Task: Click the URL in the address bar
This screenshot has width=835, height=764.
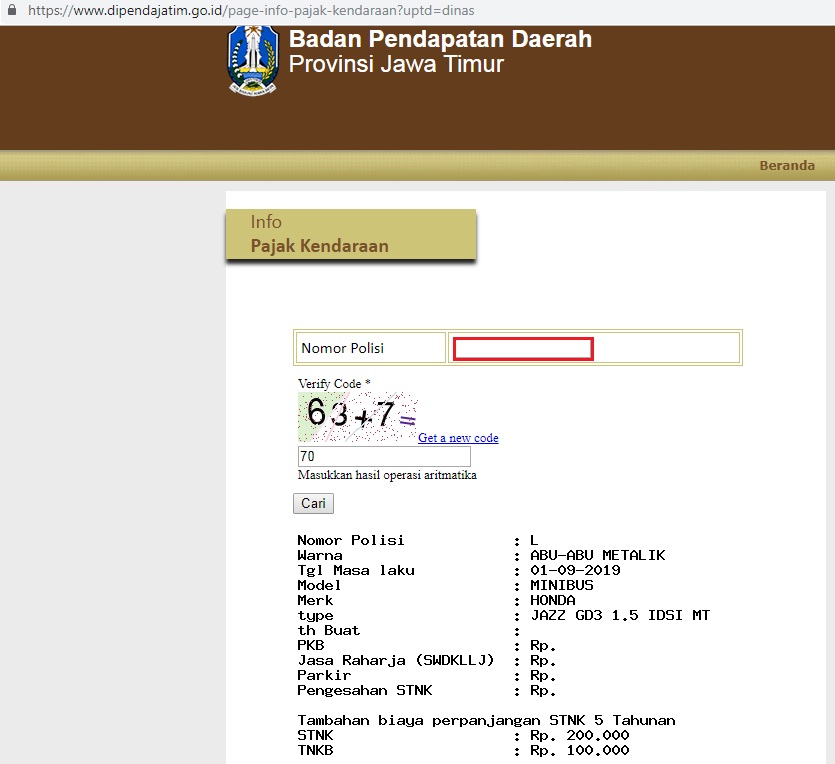Action: pos(251,10)
